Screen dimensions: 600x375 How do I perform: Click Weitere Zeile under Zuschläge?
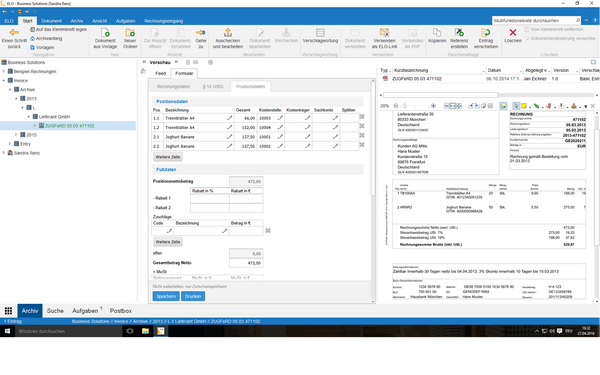168,242
